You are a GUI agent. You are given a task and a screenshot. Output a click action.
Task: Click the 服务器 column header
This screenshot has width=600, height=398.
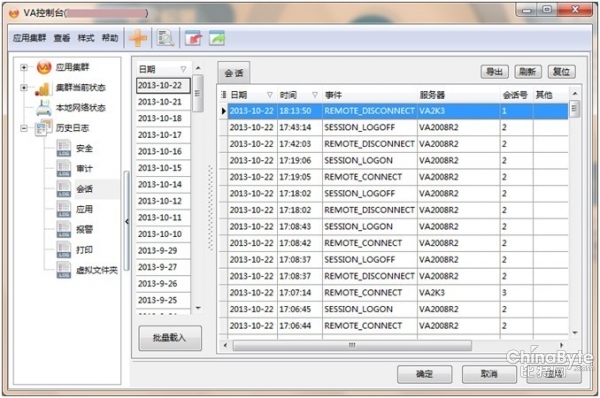(458, 95)
